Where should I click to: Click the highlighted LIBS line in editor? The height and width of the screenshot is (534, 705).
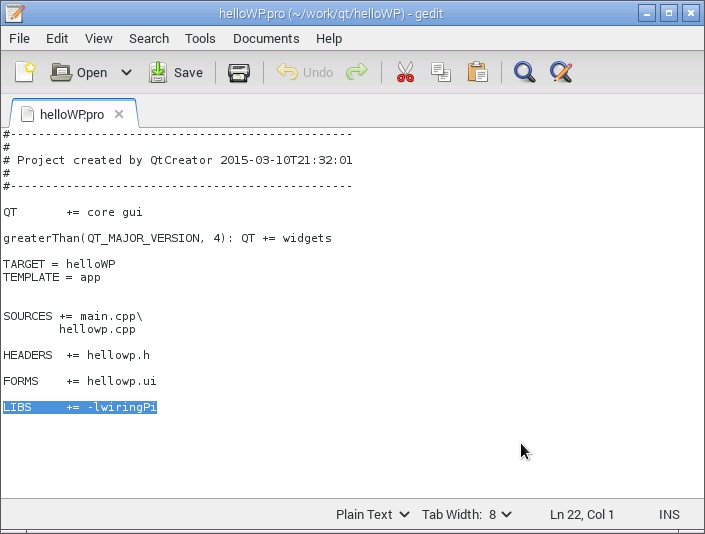pyautogui.click(x=80, y=407)
